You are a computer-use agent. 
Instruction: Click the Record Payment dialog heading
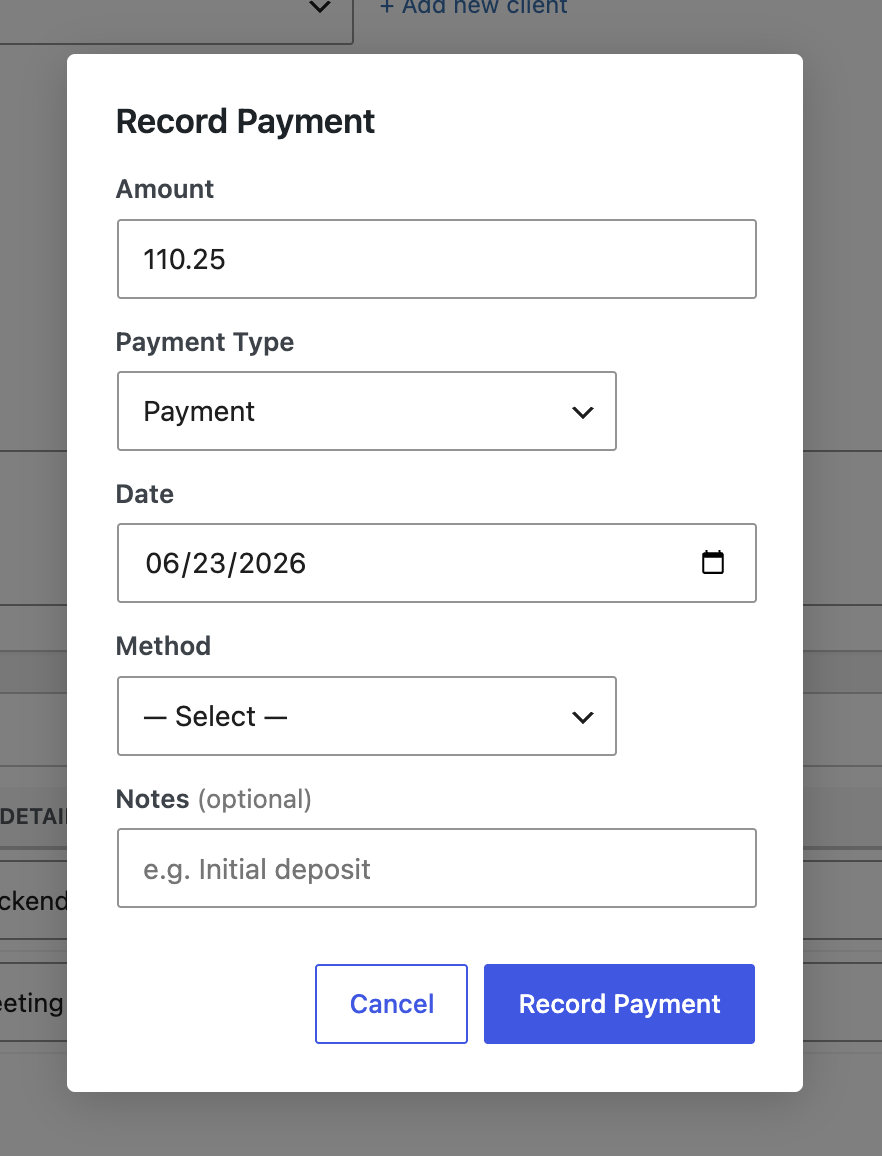246,122
